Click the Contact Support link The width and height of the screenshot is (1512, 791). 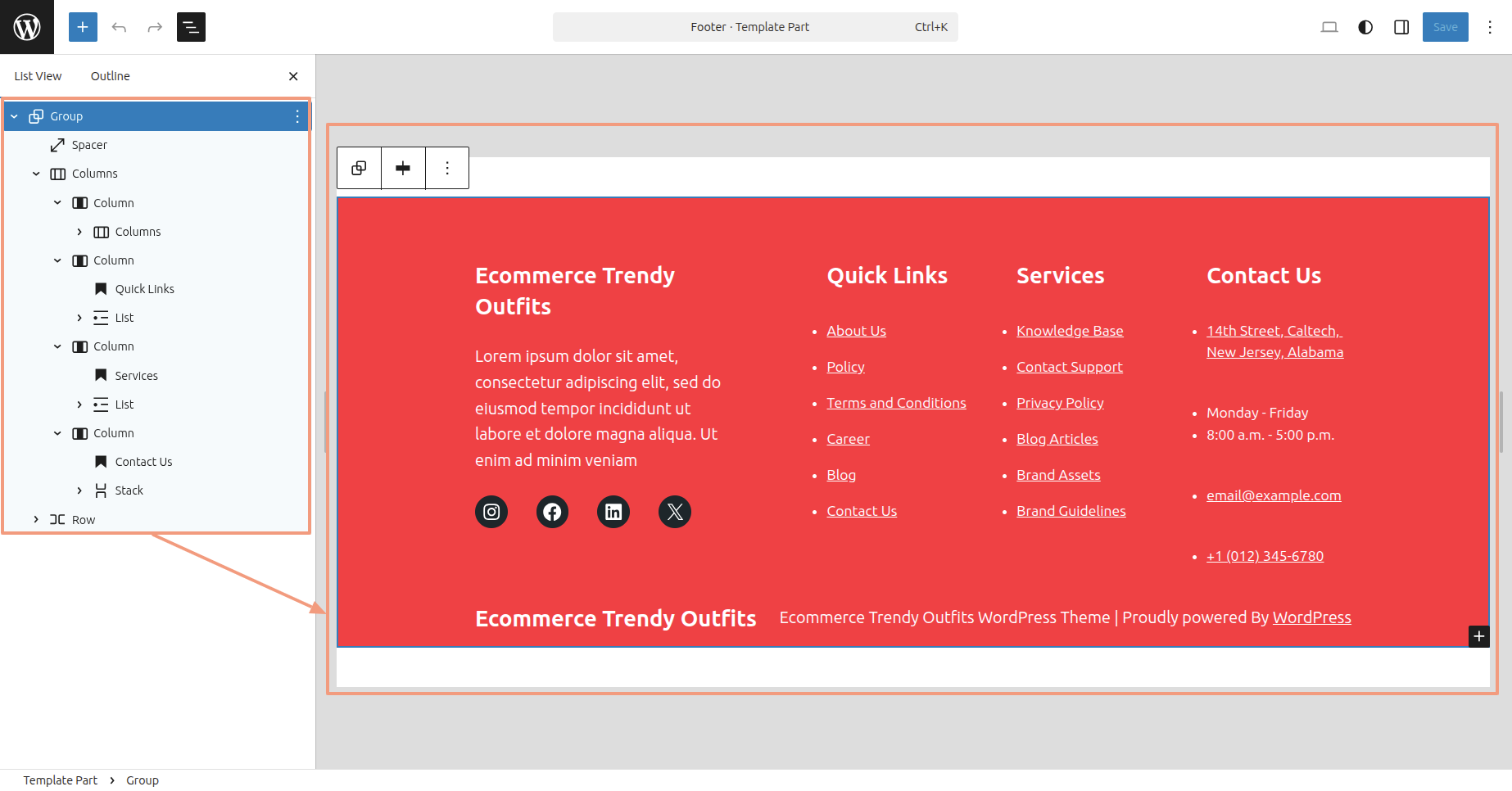[1069, 367]
